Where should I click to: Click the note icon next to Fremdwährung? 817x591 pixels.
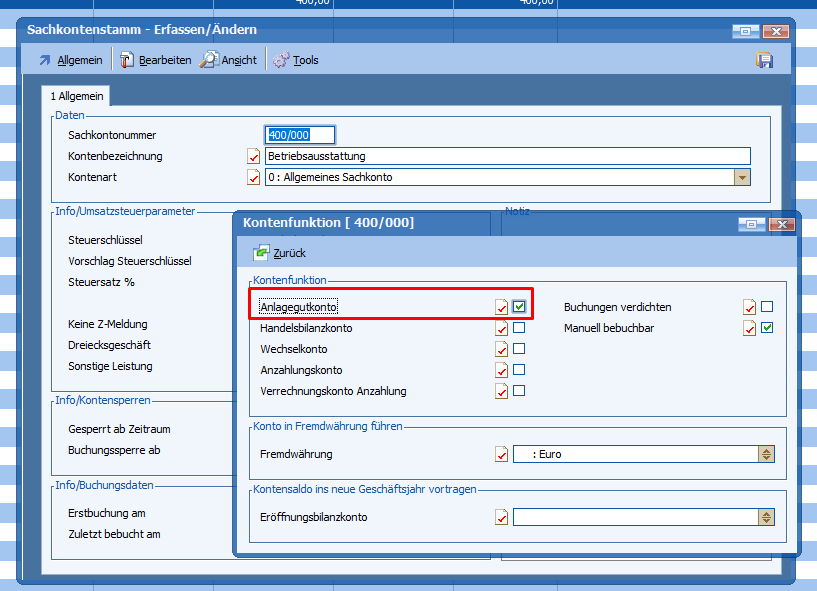(x=502, y=454)
